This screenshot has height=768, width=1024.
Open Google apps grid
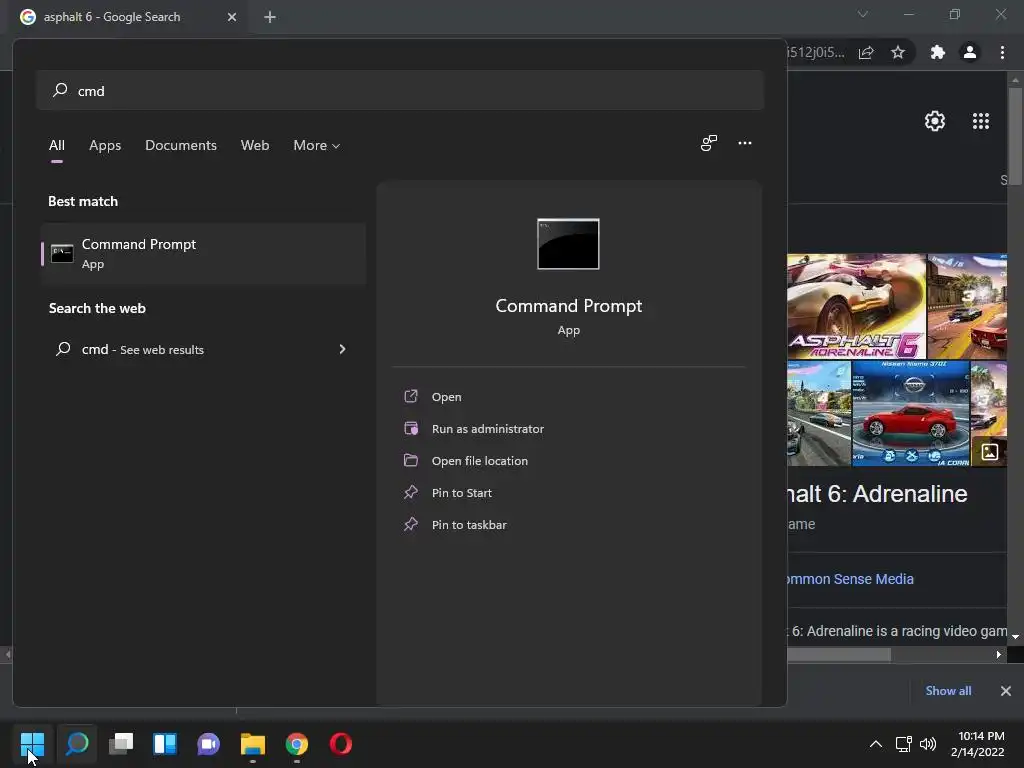pos(981,121)
